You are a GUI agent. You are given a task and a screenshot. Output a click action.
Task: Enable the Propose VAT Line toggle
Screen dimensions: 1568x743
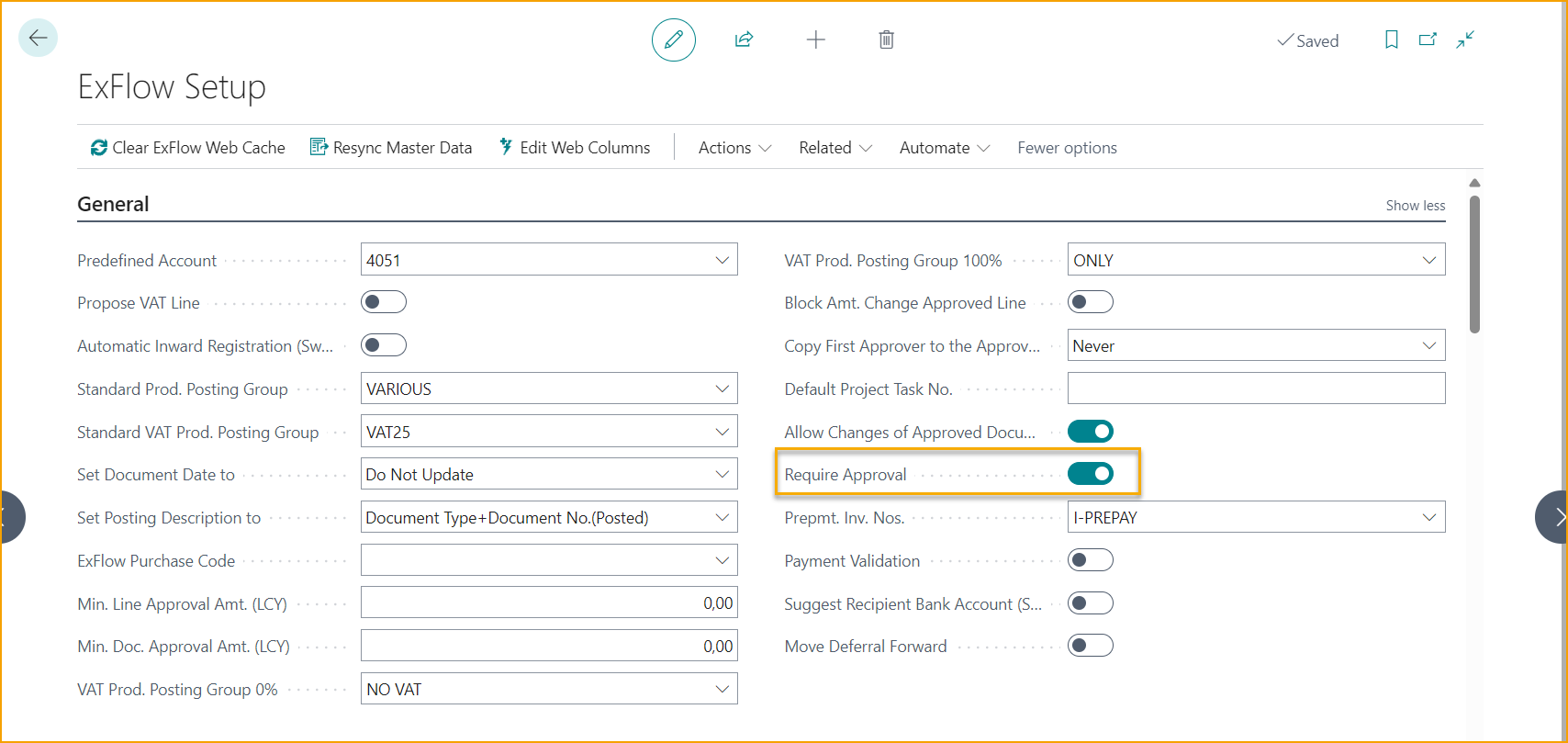coord(384,302)
